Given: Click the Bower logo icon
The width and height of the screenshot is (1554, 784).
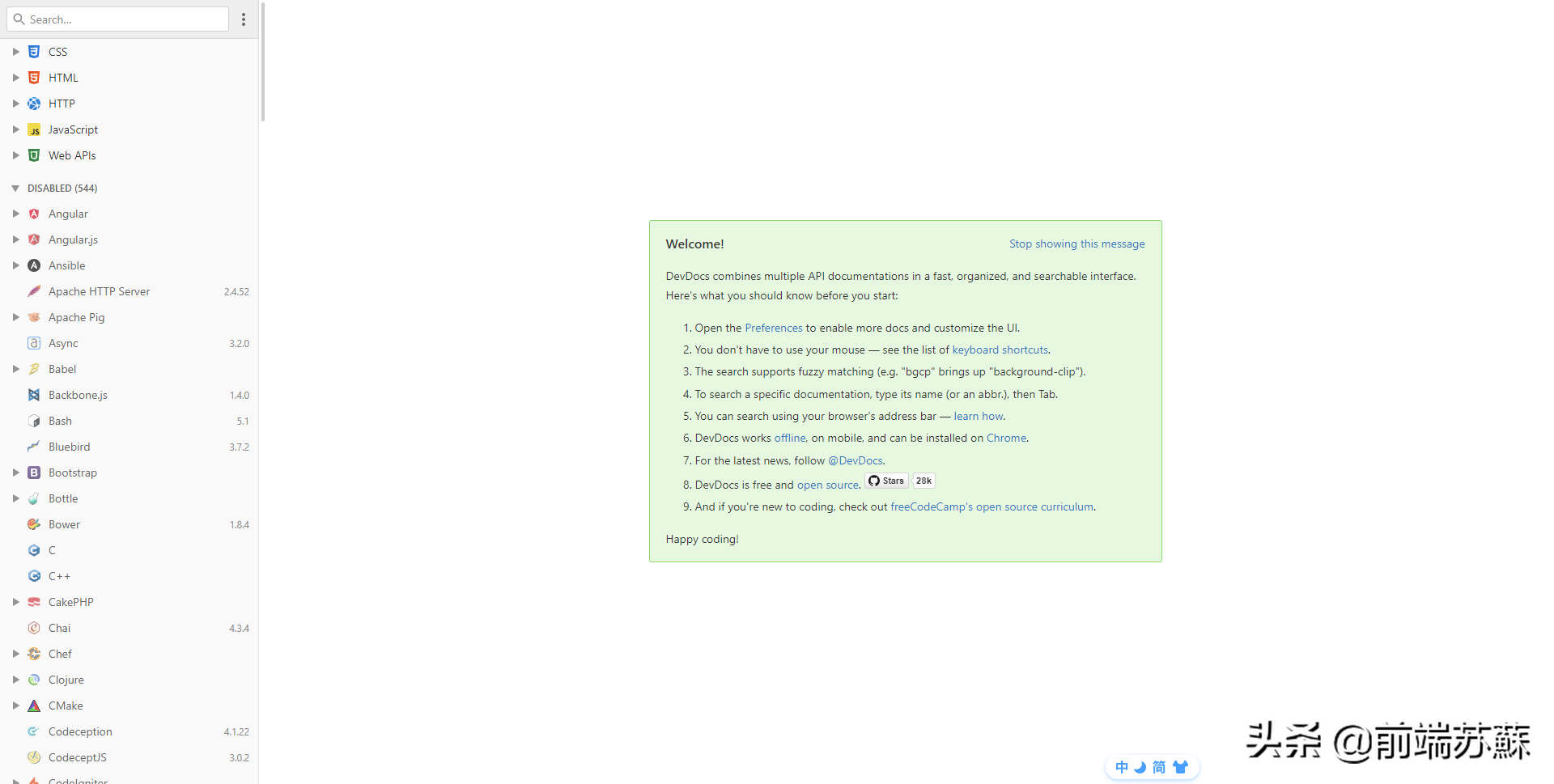Looking at the screenshot, I should tap(34, 524).
